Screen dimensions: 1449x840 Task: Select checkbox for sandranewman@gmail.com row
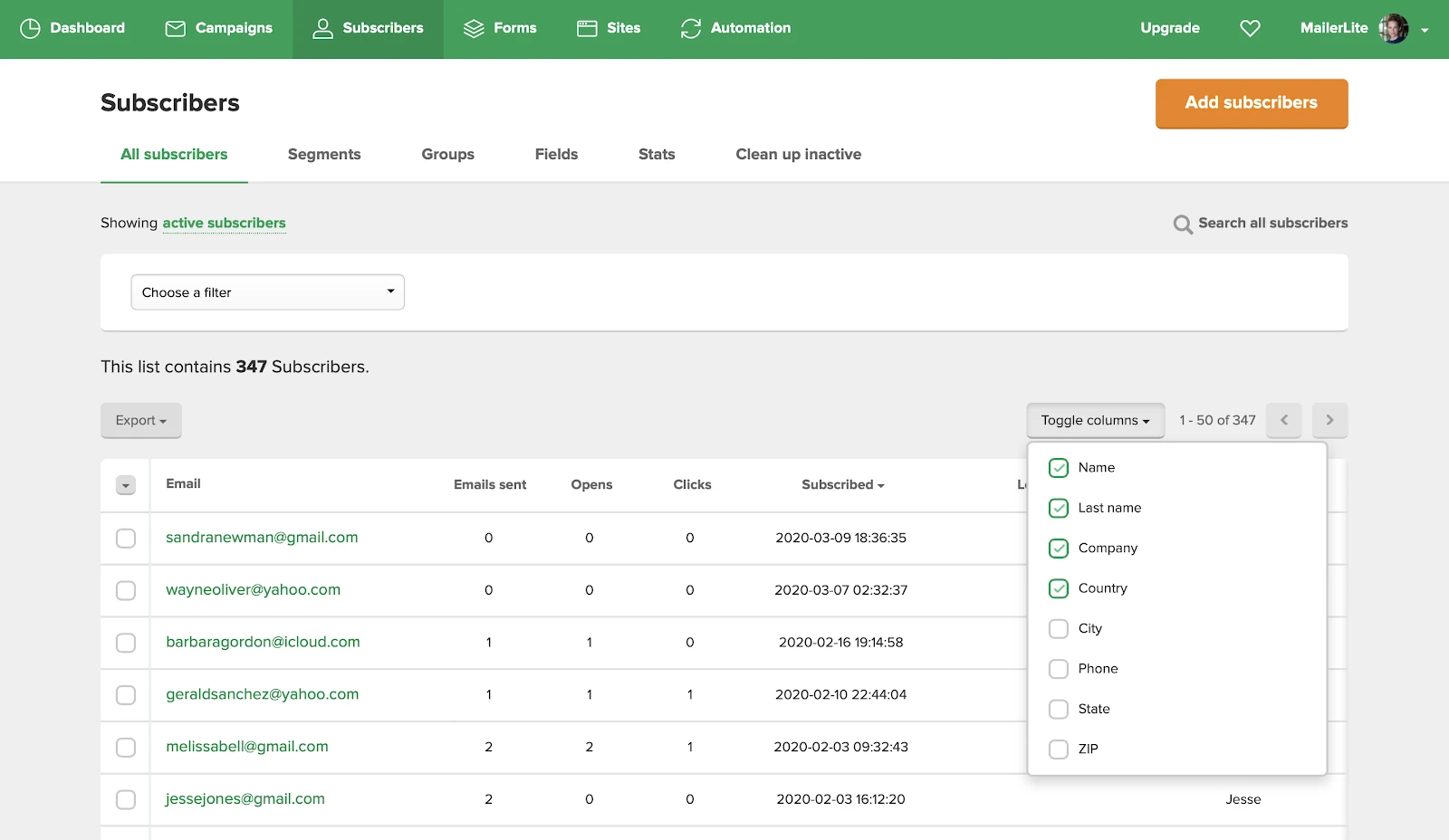(x=126, y=539)
